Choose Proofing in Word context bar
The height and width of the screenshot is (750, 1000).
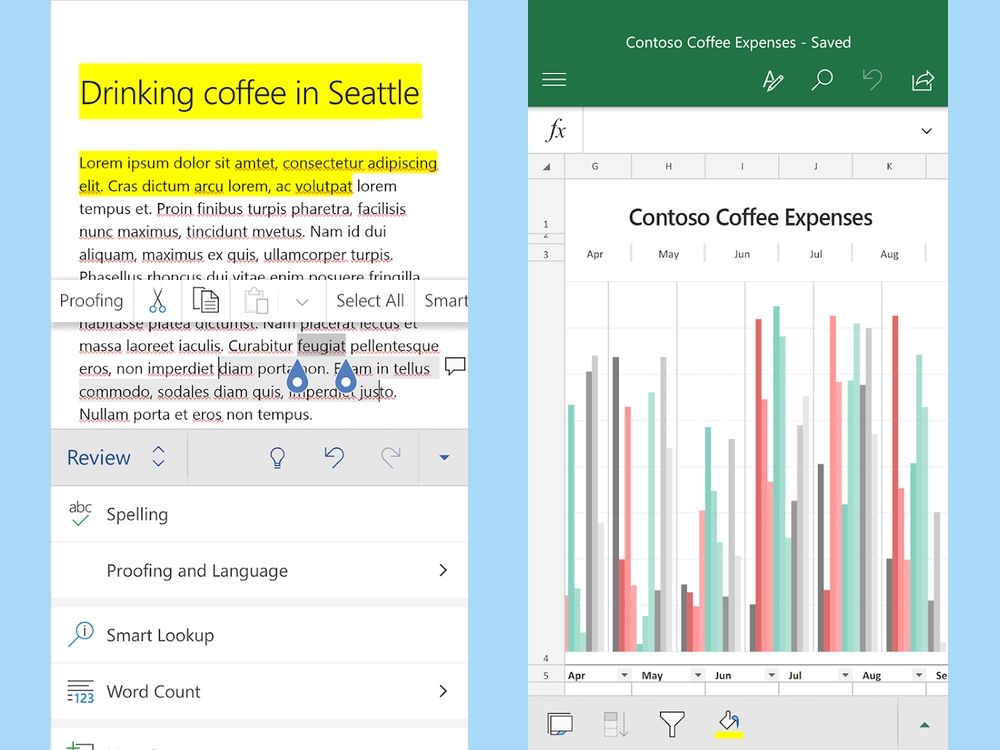point(91,300)
